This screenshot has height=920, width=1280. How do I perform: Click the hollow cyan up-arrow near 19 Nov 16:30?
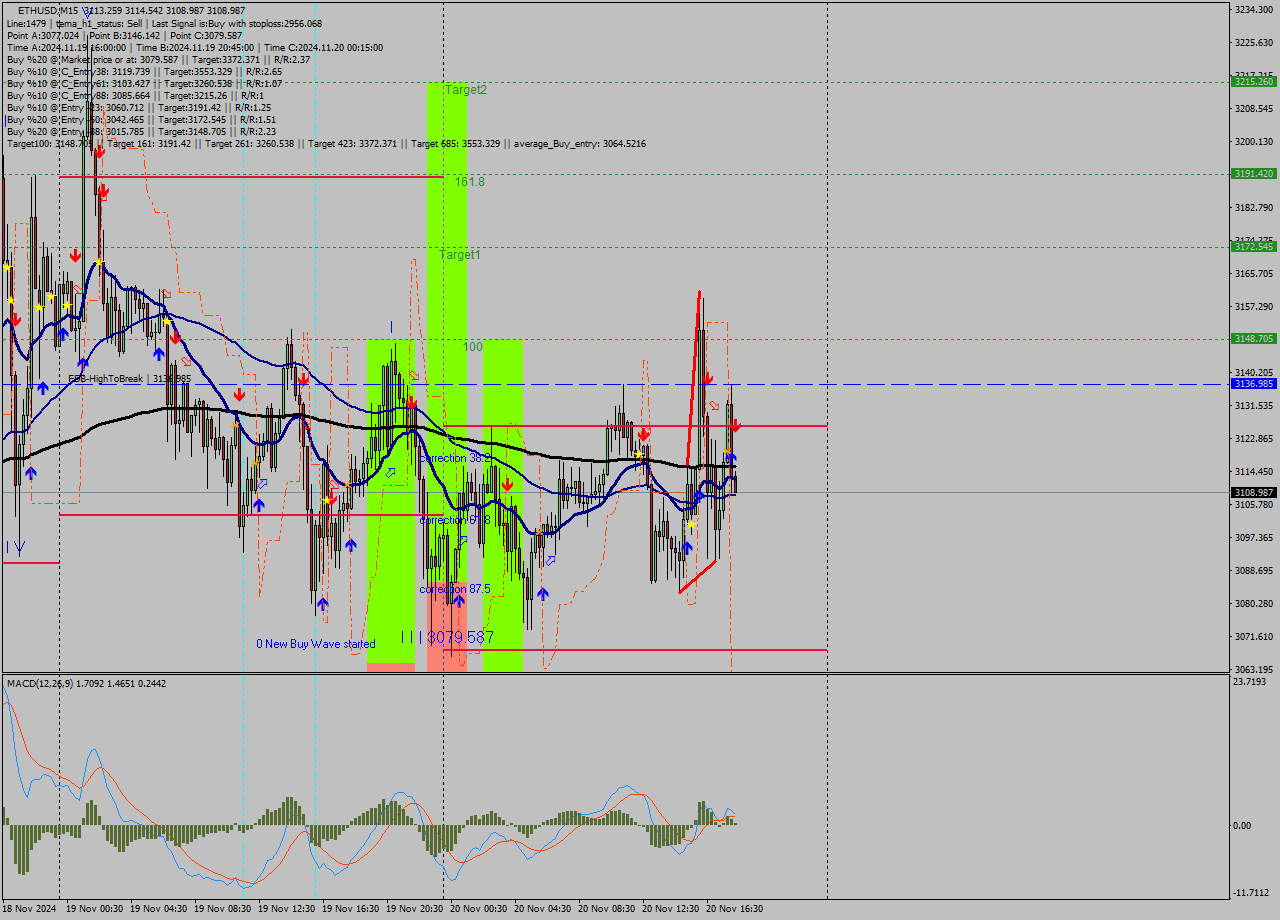pyautogui.click(x=390, y=470)
